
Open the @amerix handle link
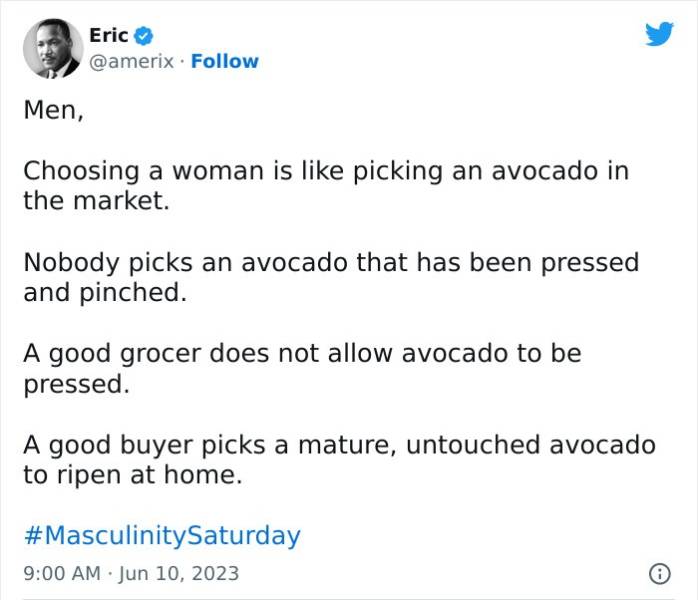pyautogui.click(x=131, y=61)
